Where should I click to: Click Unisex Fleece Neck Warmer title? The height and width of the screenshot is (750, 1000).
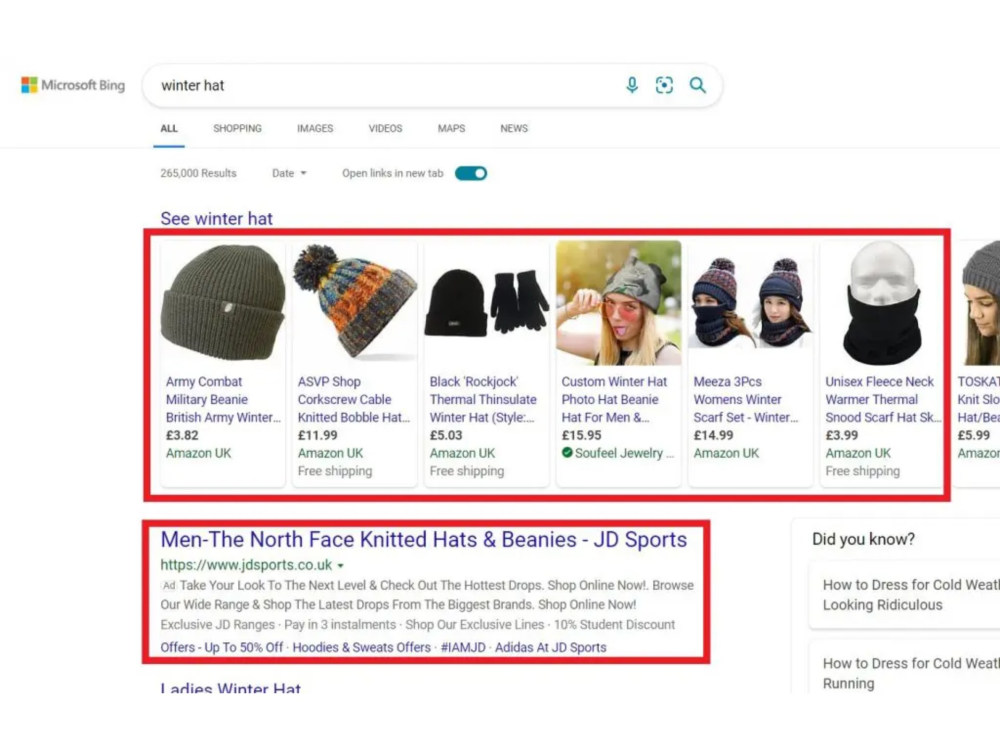pyautogui.click(x=883, y=399)
